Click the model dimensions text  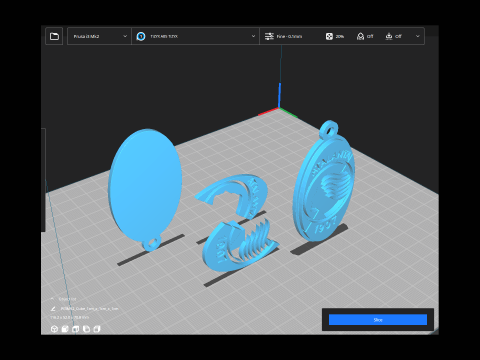click(69, 318)
